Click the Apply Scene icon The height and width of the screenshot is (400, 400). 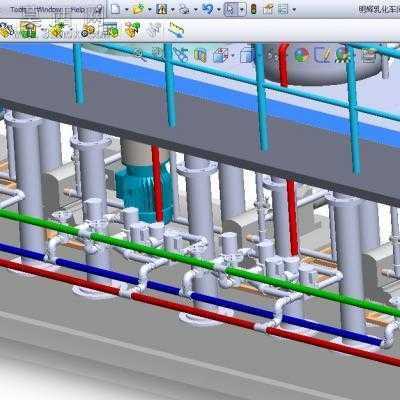pos(323,55)
